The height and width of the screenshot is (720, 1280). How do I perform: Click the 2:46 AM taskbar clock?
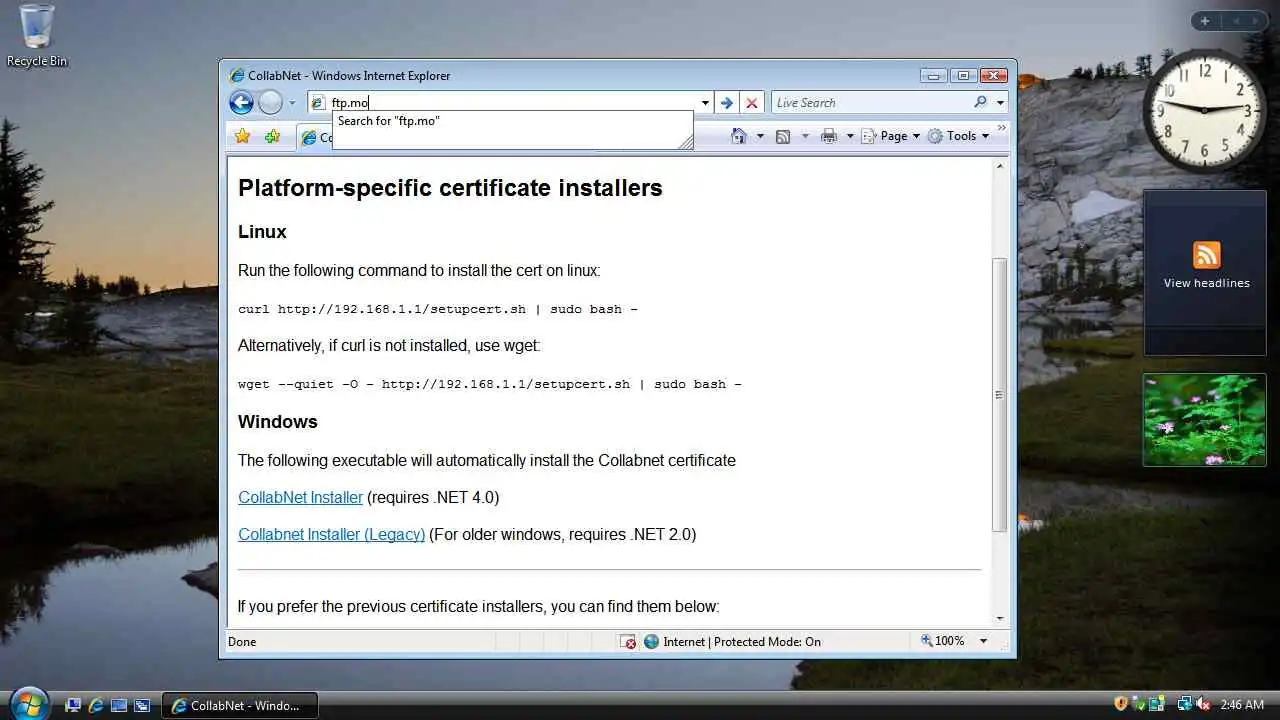pos(1242,705)
